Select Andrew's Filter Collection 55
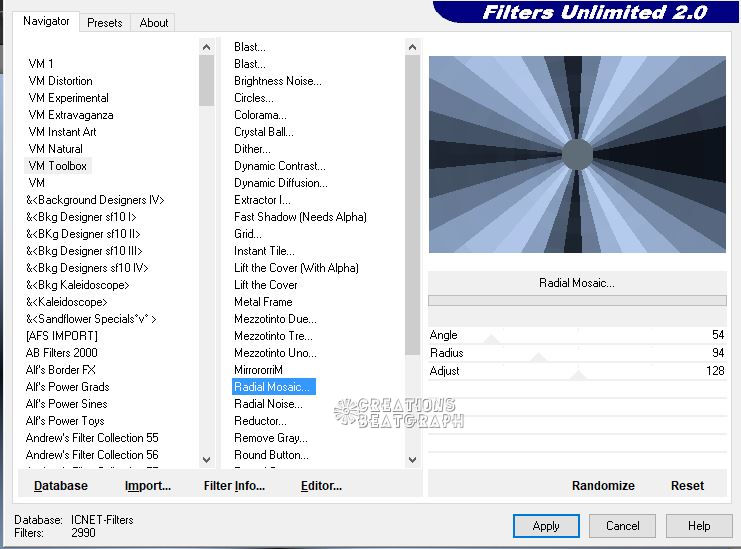741x549 pixels. [92, 438]
